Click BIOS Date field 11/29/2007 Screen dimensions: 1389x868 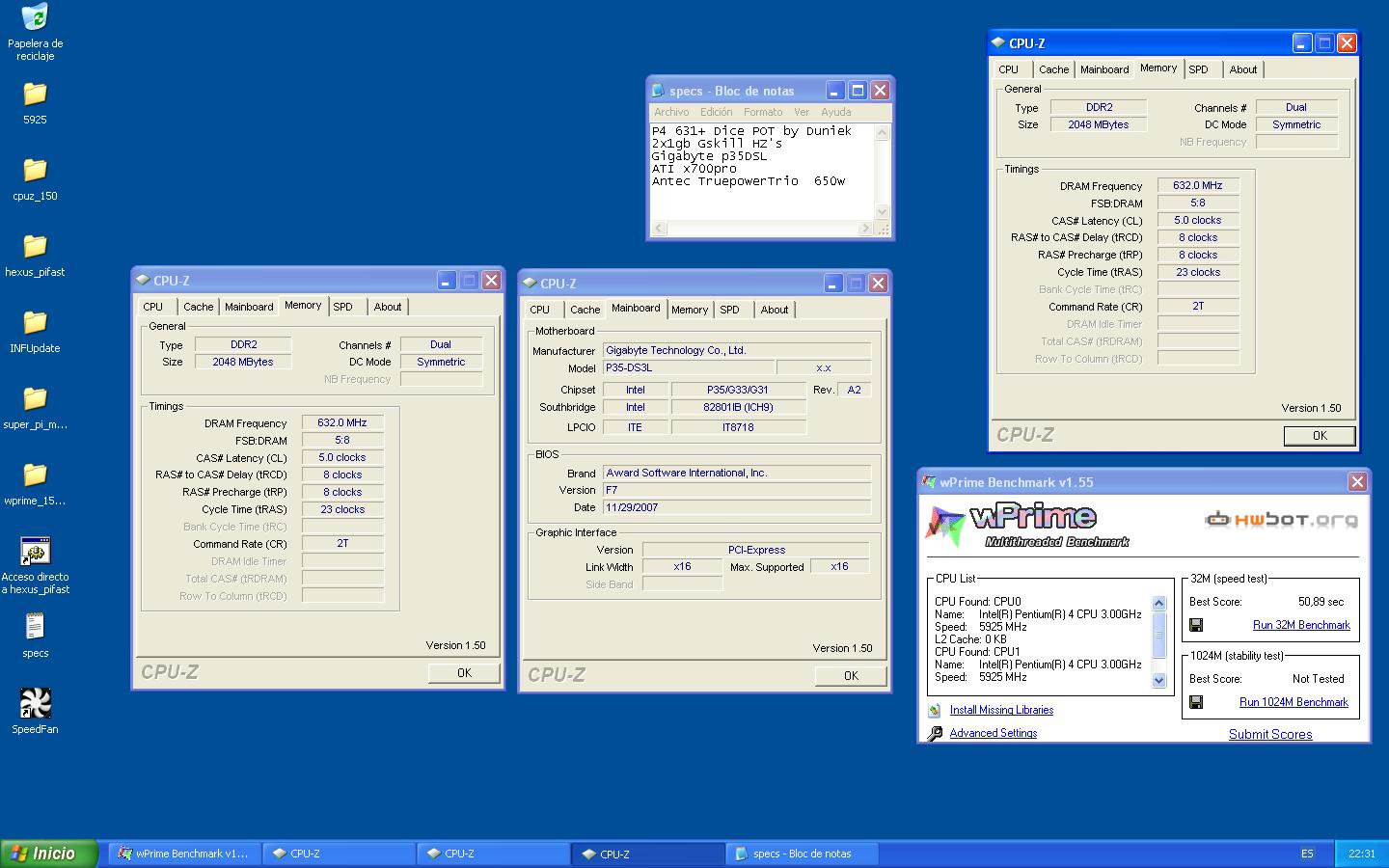737,507
